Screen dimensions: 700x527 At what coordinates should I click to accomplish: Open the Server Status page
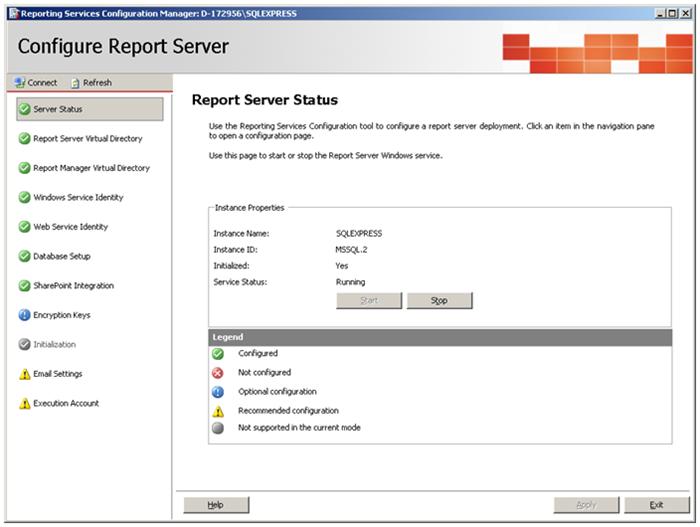tap(90, 109)
